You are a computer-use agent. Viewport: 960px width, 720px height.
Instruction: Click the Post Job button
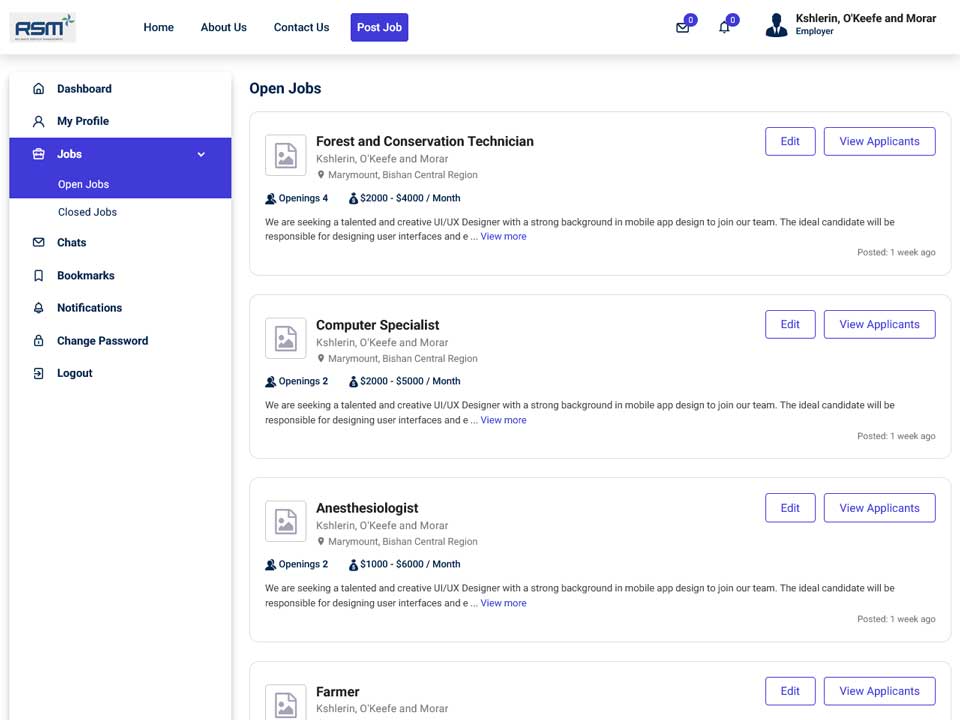click(379, 28)
